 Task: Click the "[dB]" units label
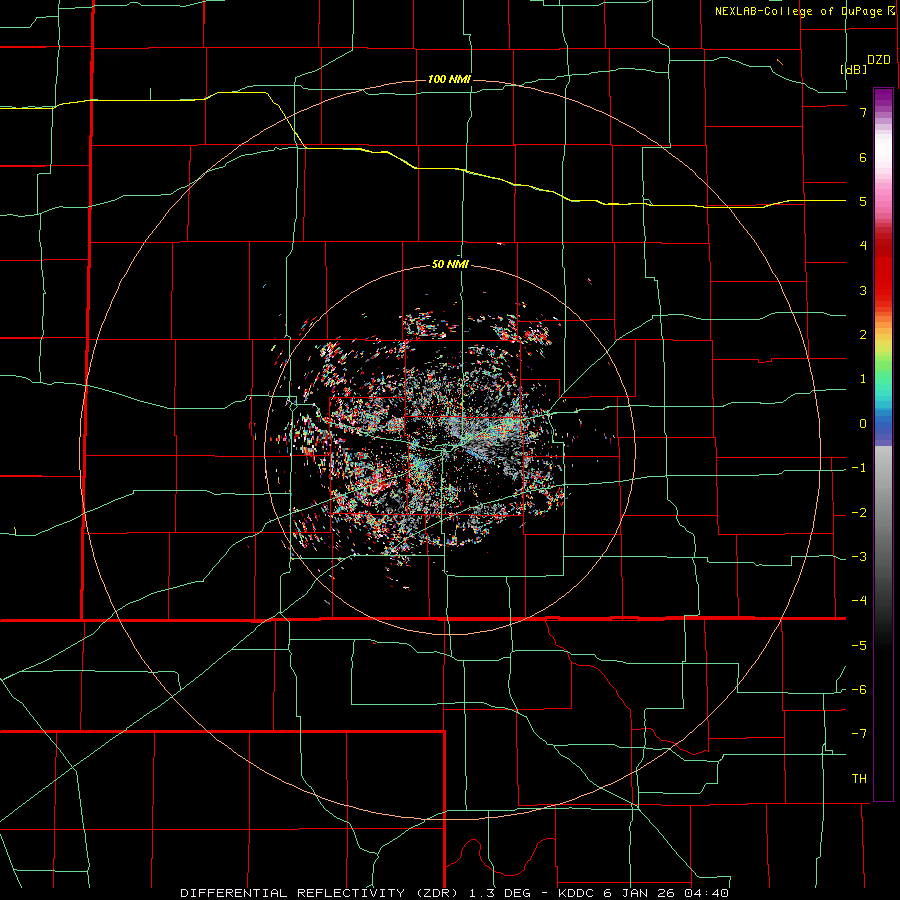coord(853,69)
